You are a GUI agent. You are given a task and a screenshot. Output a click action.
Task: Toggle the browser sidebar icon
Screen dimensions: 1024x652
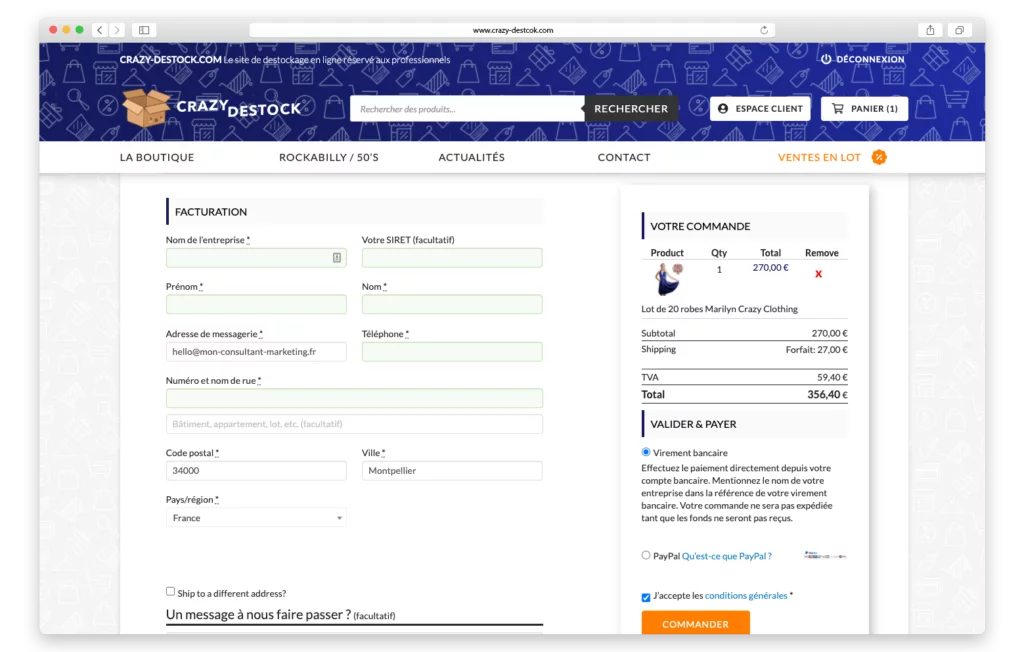(144, 30)
